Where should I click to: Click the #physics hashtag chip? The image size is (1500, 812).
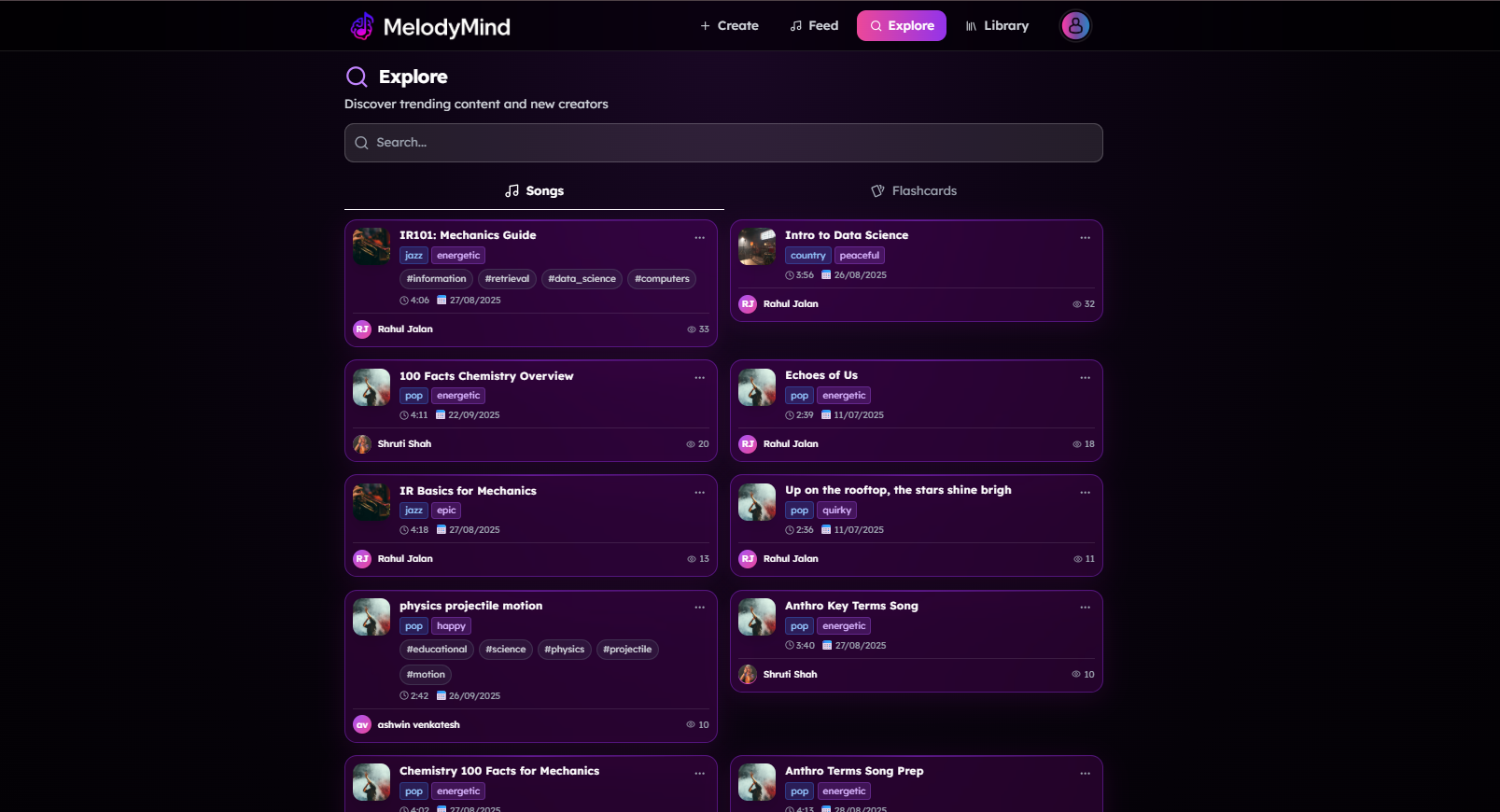tap(565, 650)
